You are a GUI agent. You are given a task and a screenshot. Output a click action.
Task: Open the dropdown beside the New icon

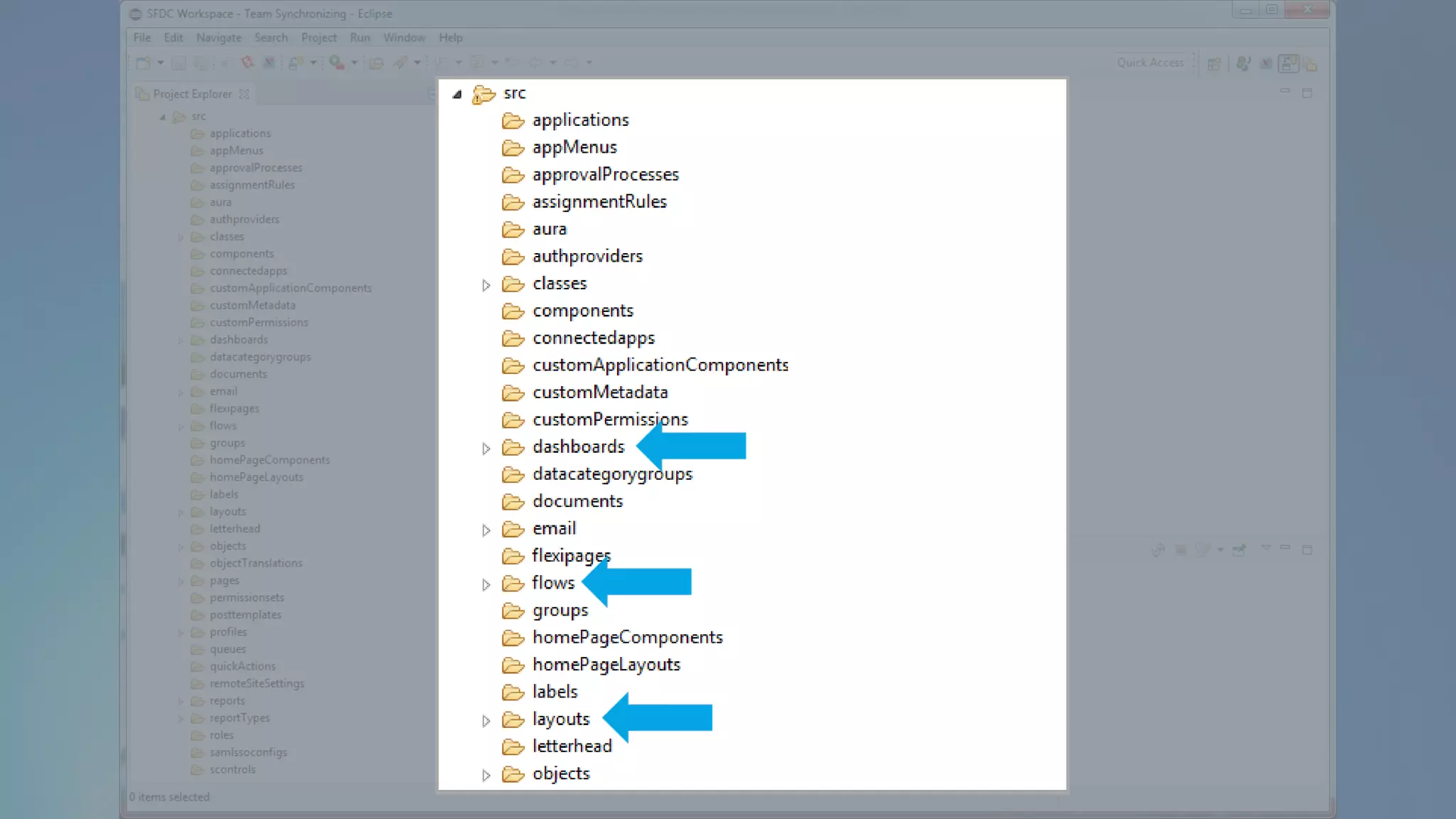[161, 63]
